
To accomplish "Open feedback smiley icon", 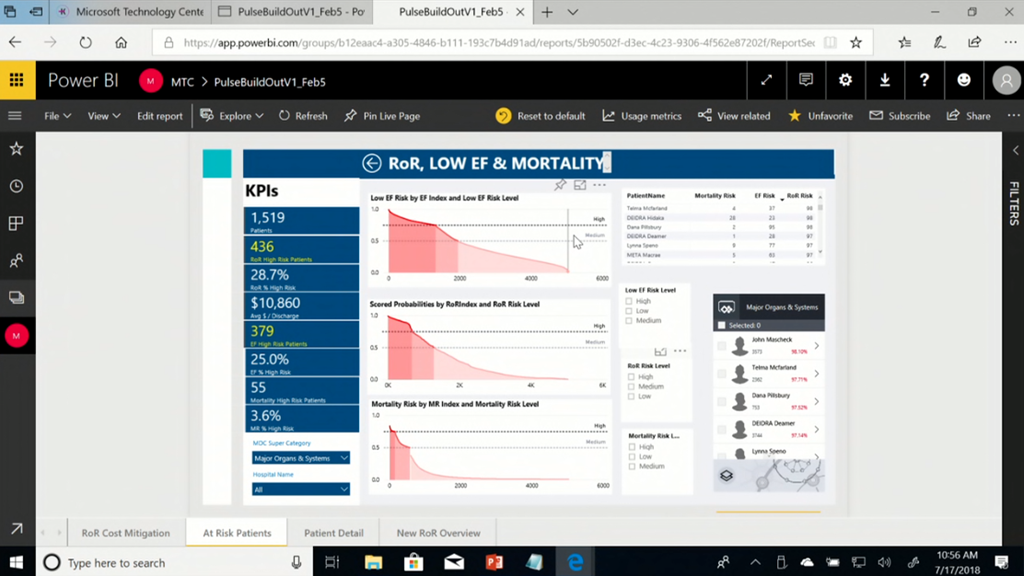I will pyautogui.click(x=964, y=80).
